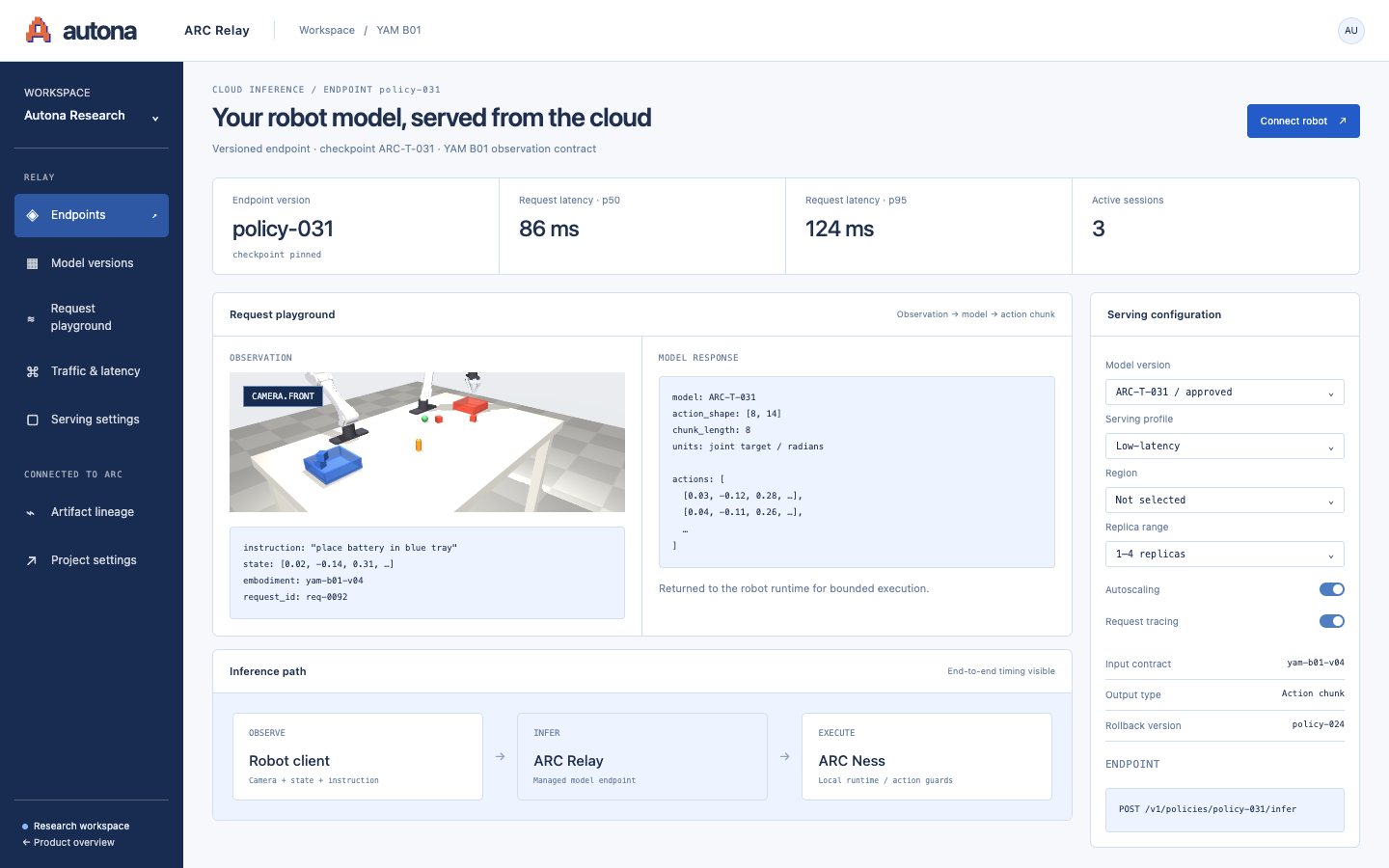This screenshot has height=868, width=1389.
Task: Click the arrow between ARC Relay and ARC Ness
Action: [x=785, y=757]
